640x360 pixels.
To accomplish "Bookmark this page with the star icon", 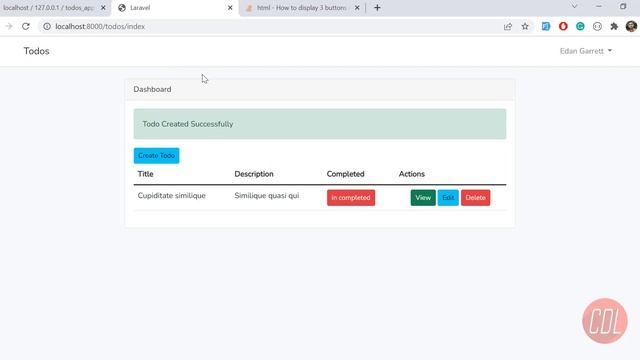I will pyautogui.click(x=525, y=27).
